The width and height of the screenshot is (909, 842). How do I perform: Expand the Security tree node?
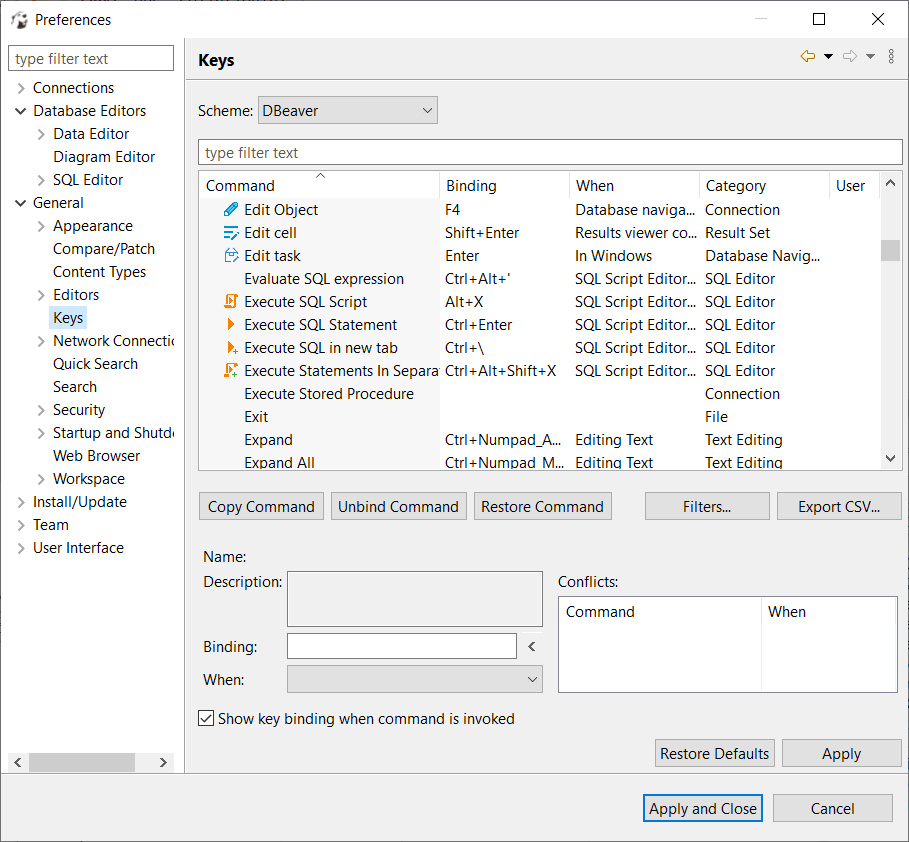41,410
